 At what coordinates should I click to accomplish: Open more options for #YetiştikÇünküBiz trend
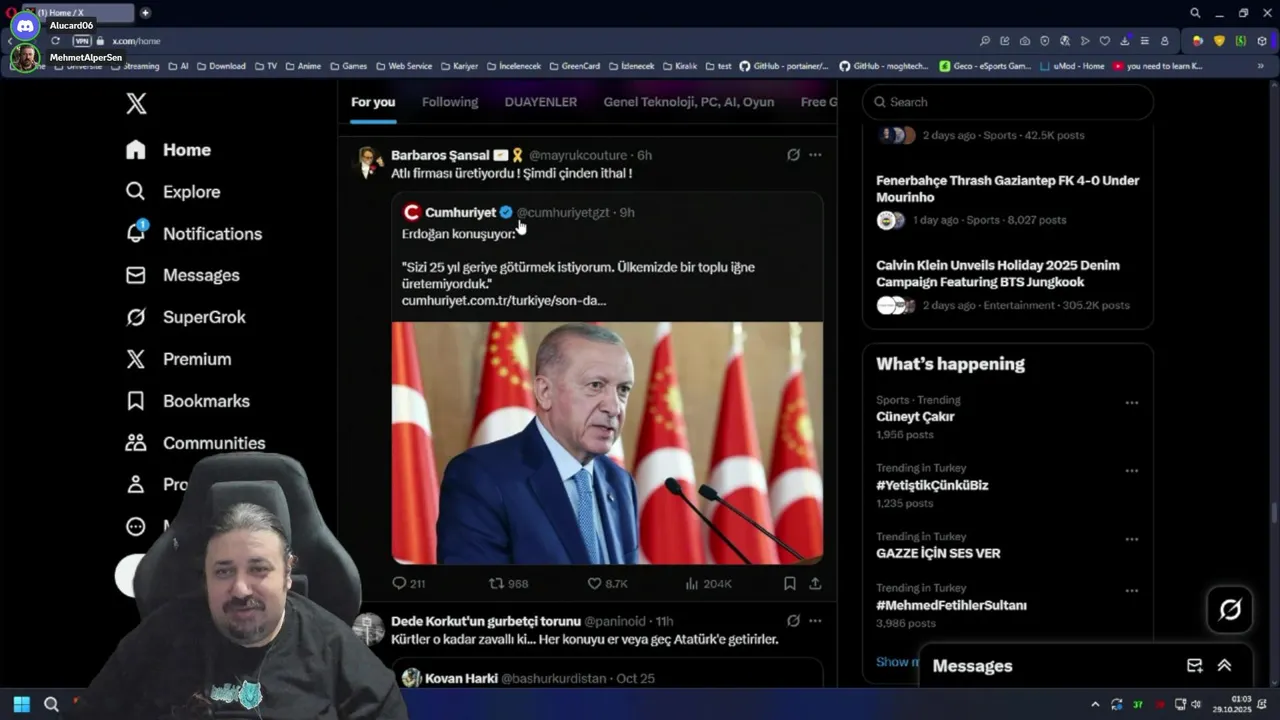[1132, 471]
